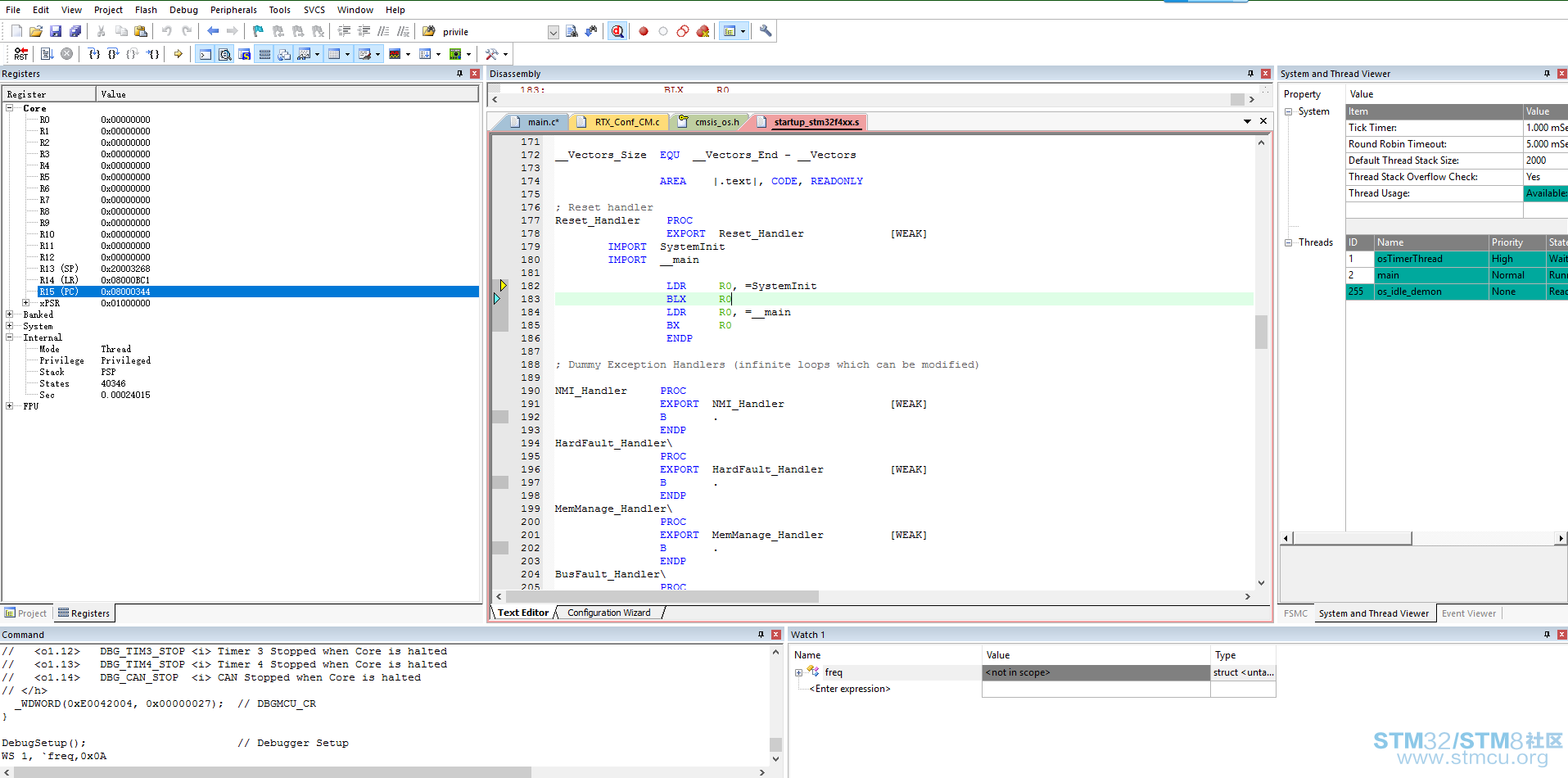This screenshot has width=1568, height=778.
Task: Open the Event Viewer tab
Action: (x=1468, y=613)
